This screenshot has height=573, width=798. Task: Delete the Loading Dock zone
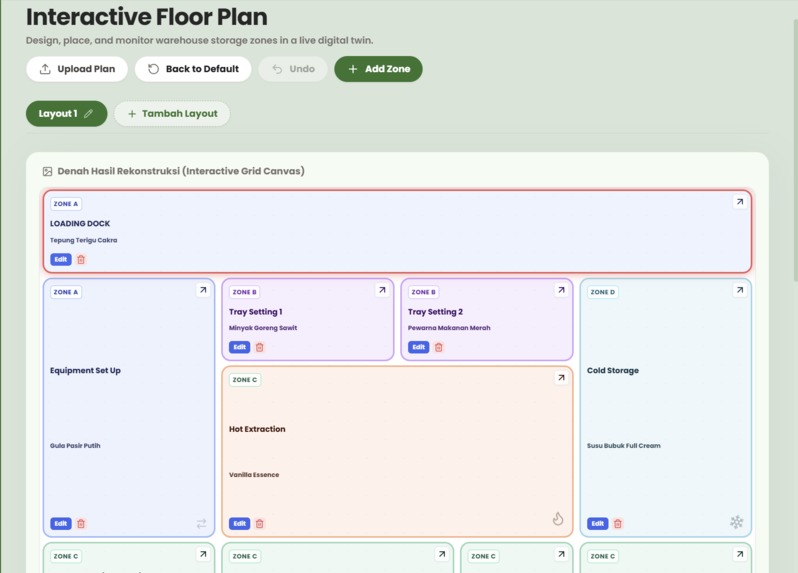pos(81,260)
